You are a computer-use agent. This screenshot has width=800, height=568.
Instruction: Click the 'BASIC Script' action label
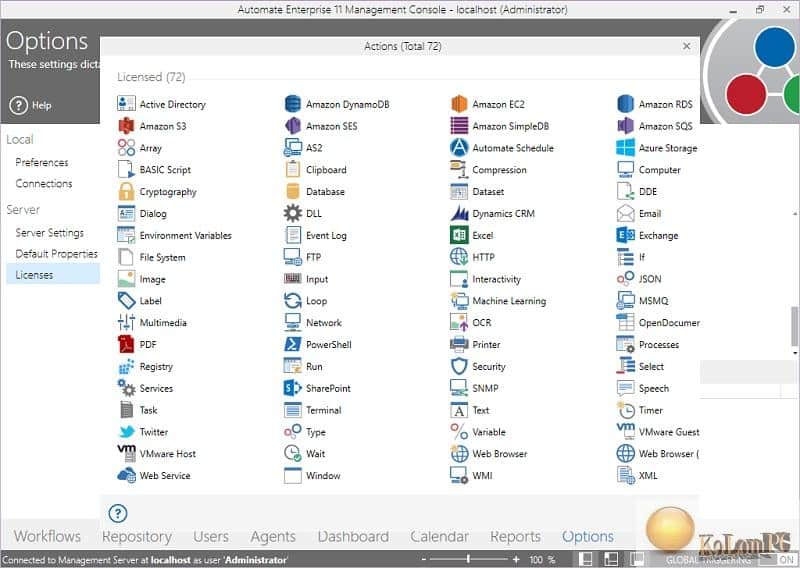tap(165, 170)
